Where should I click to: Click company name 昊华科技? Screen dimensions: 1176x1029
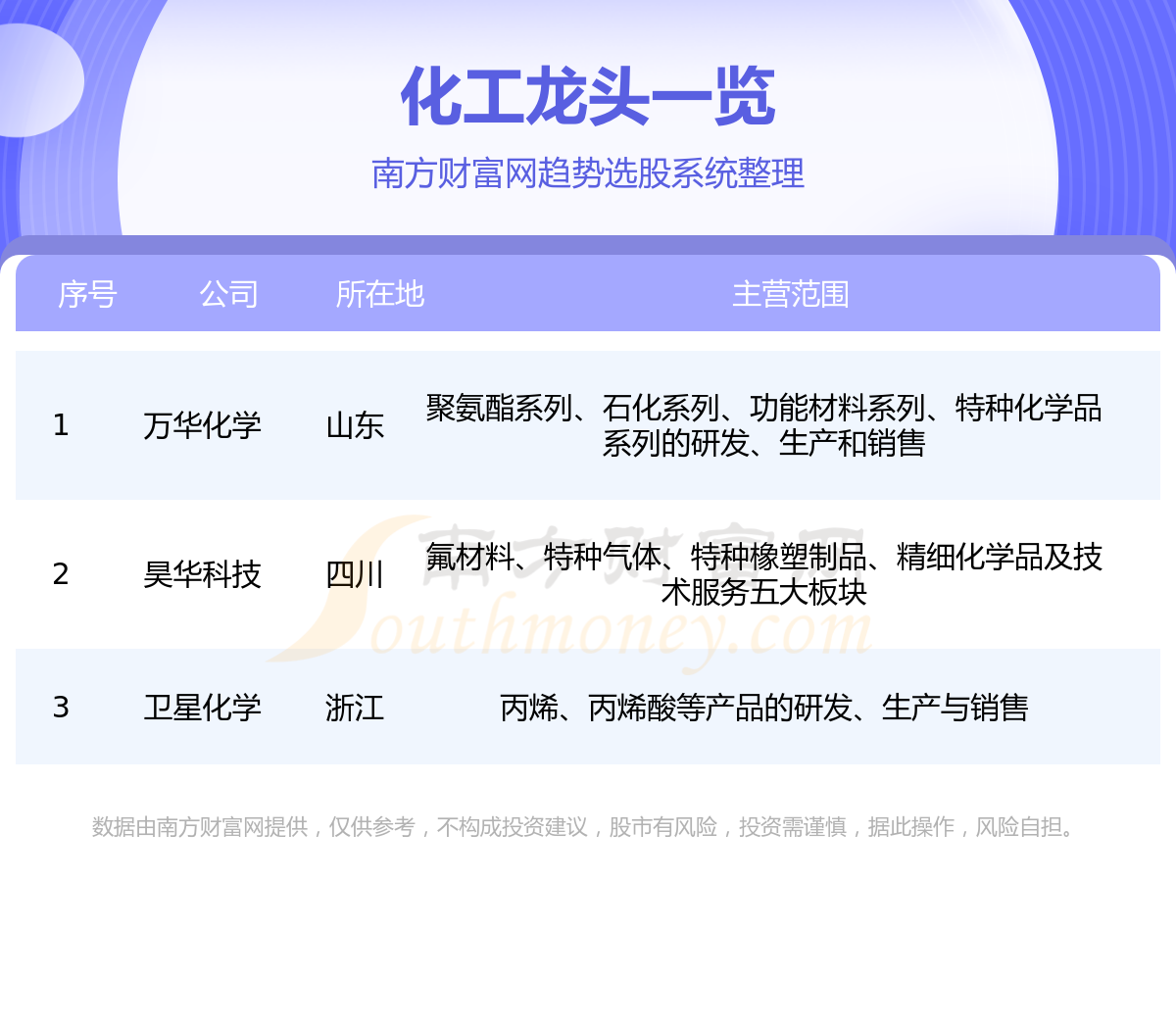pos(202,574)
